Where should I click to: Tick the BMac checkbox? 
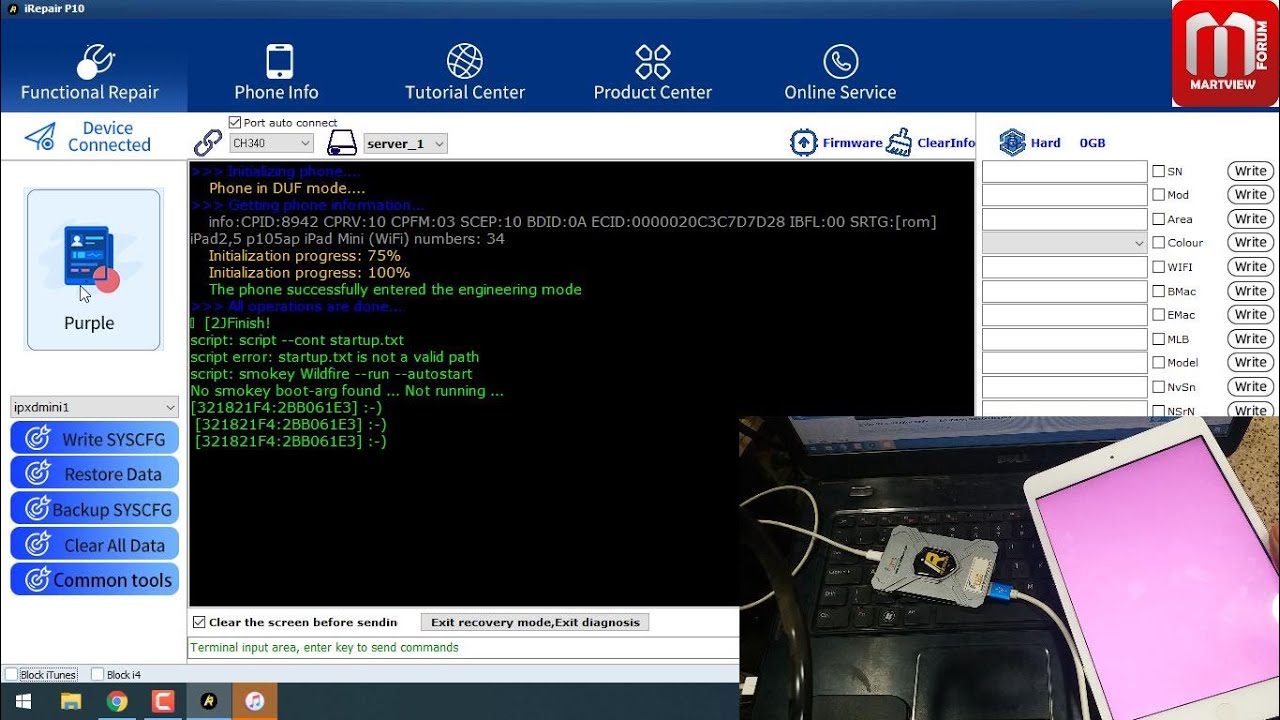[x=1158, y=291]
